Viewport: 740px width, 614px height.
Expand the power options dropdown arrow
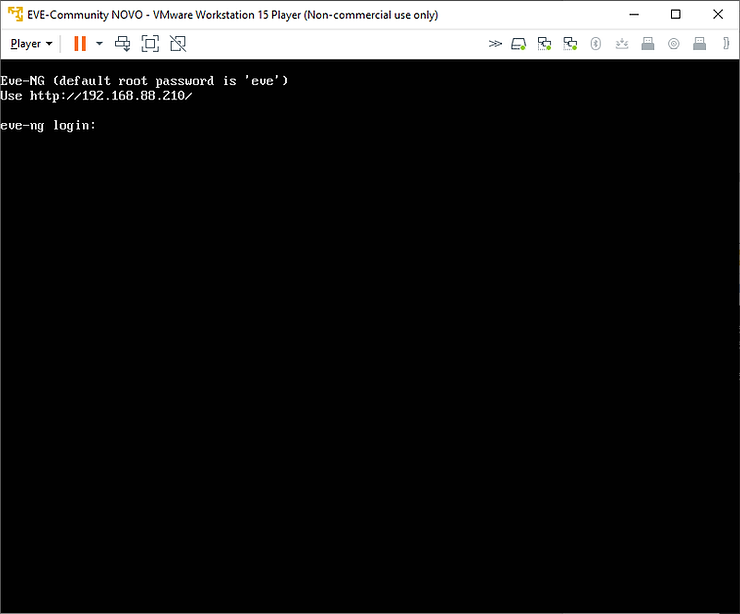tap(99, 44)
